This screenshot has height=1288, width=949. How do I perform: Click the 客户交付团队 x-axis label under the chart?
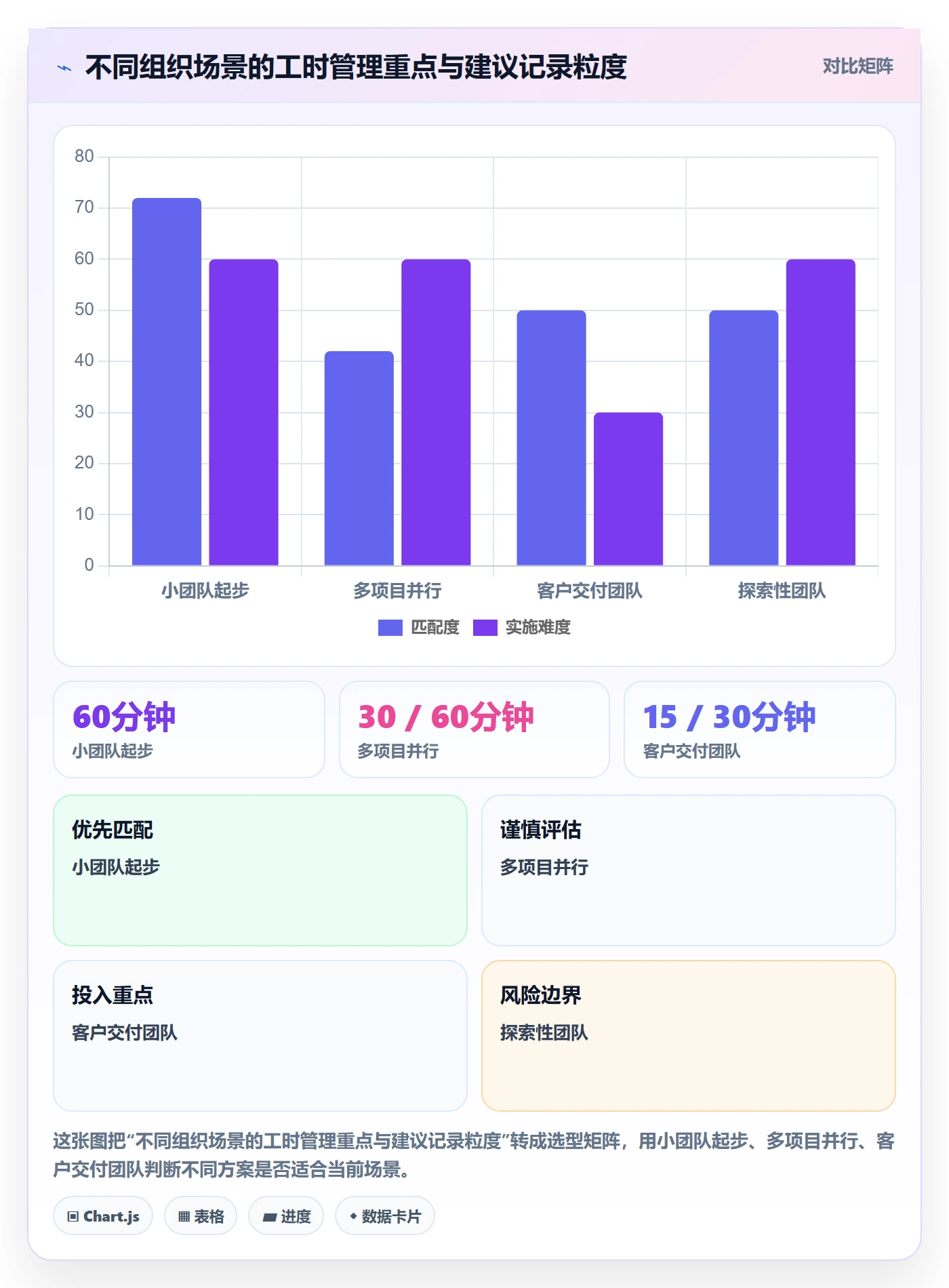click(x=590, y=591)
